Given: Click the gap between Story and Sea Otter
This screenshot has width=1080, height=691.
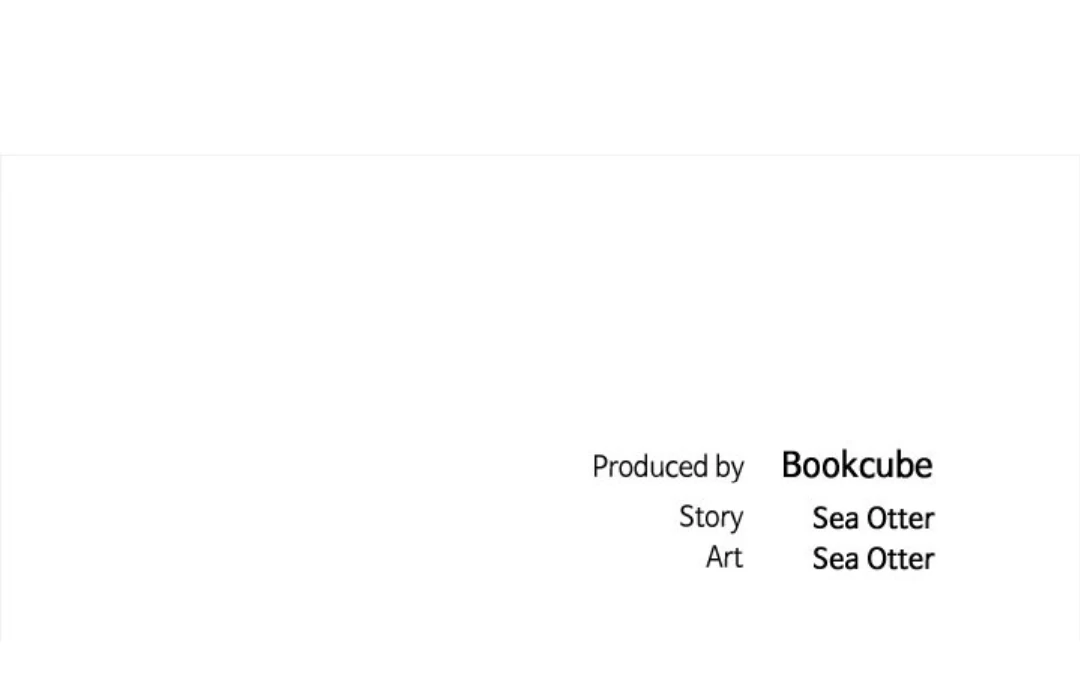Looking at the screenshot, I should pos(778,518).
